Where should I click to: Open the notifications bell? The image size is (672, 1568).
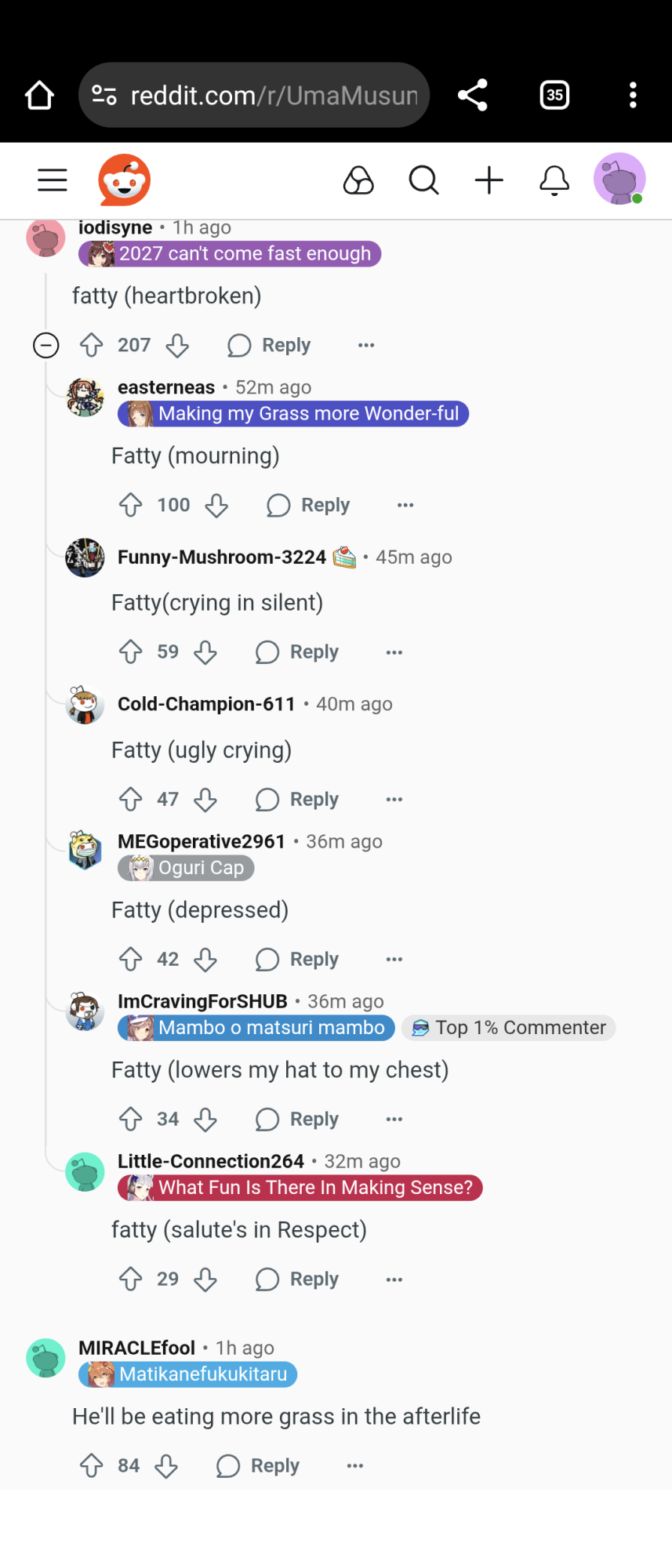[x=554, y=180]
